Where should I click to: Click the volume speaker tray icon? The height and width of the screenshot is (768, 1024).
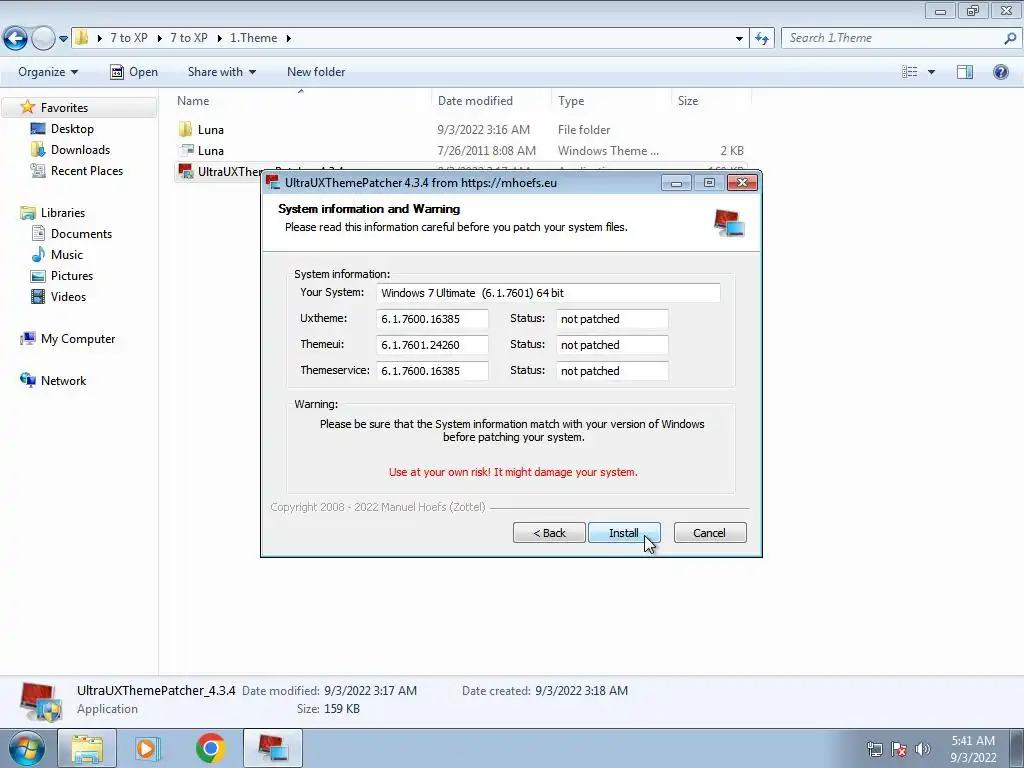[x=922, y=749]
